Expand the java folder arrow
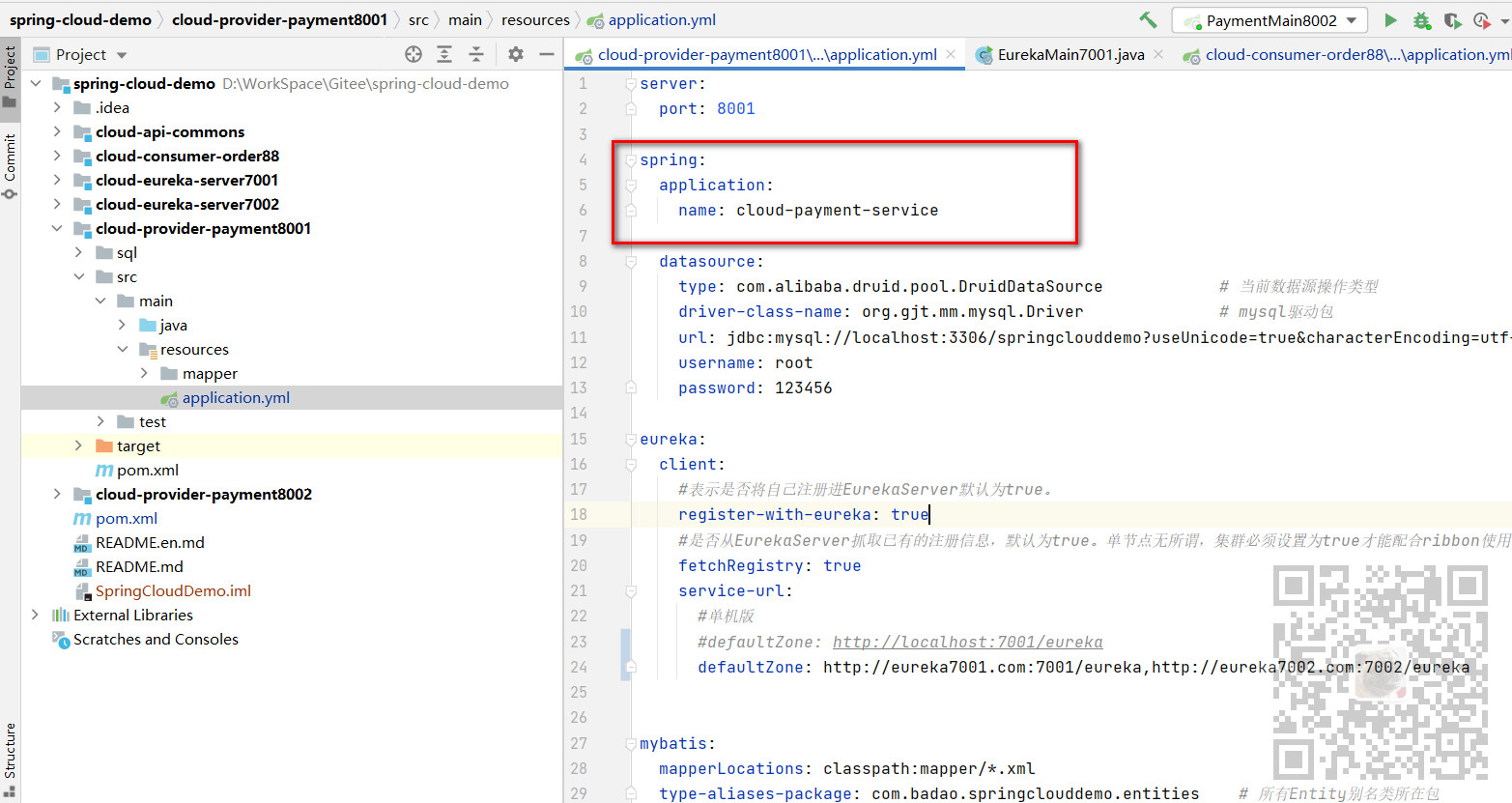 [122, 326]
